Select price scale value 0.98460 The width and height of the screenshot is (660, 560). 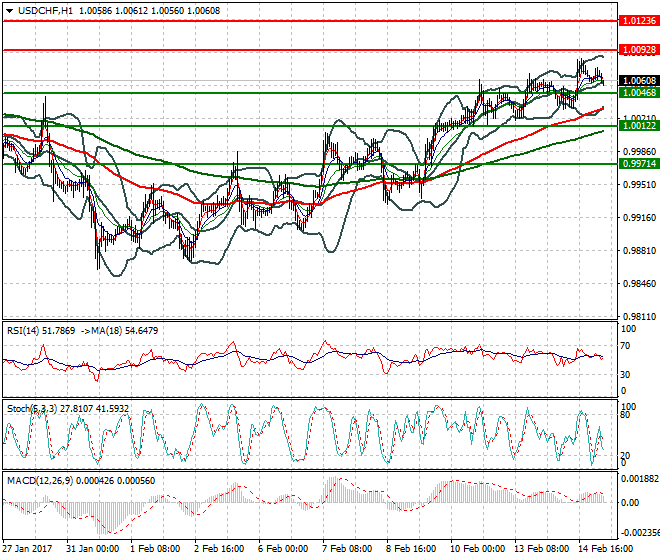click(639, 284)
